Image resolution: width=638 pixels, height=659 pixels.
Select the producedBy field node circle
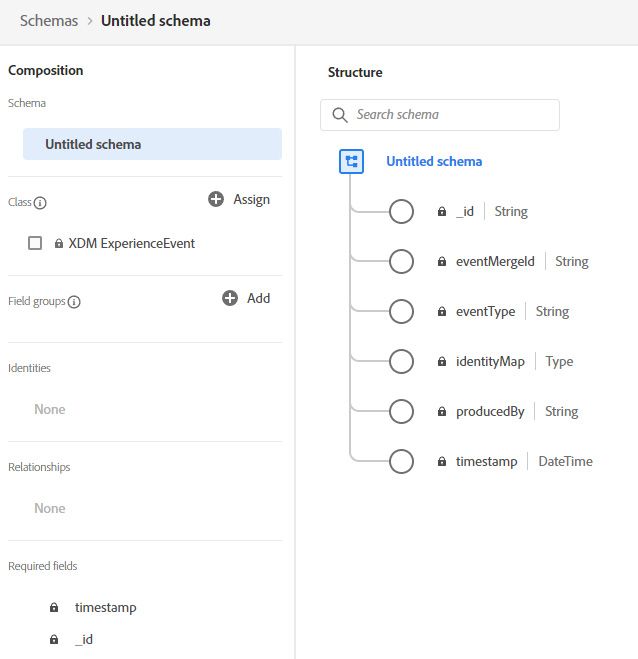point(401,411)
